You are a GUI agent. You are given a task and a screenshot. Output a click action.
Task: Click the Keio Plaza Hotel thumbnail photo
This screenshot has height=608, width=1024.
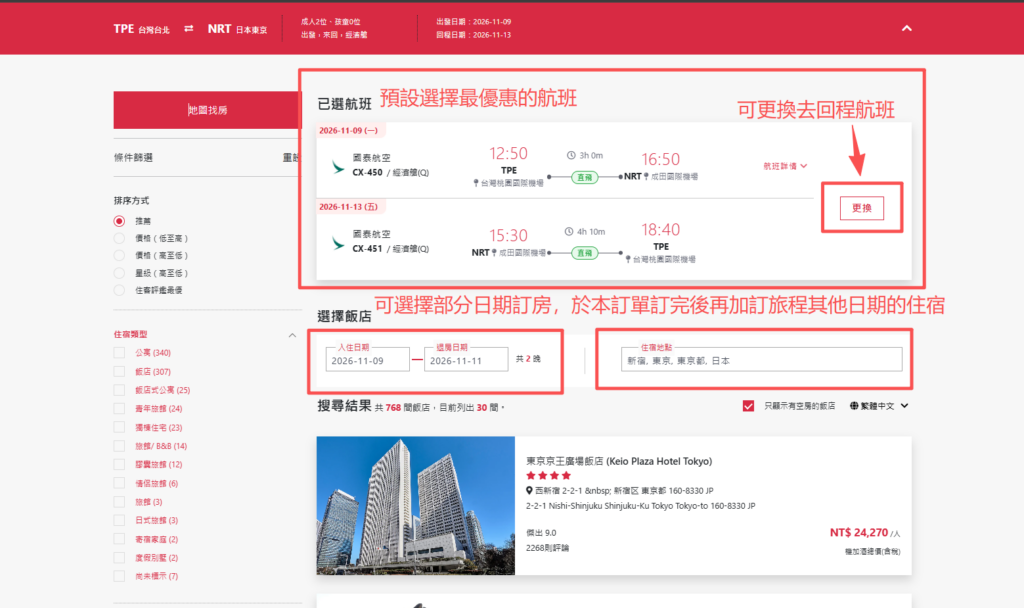pos(415,506)
